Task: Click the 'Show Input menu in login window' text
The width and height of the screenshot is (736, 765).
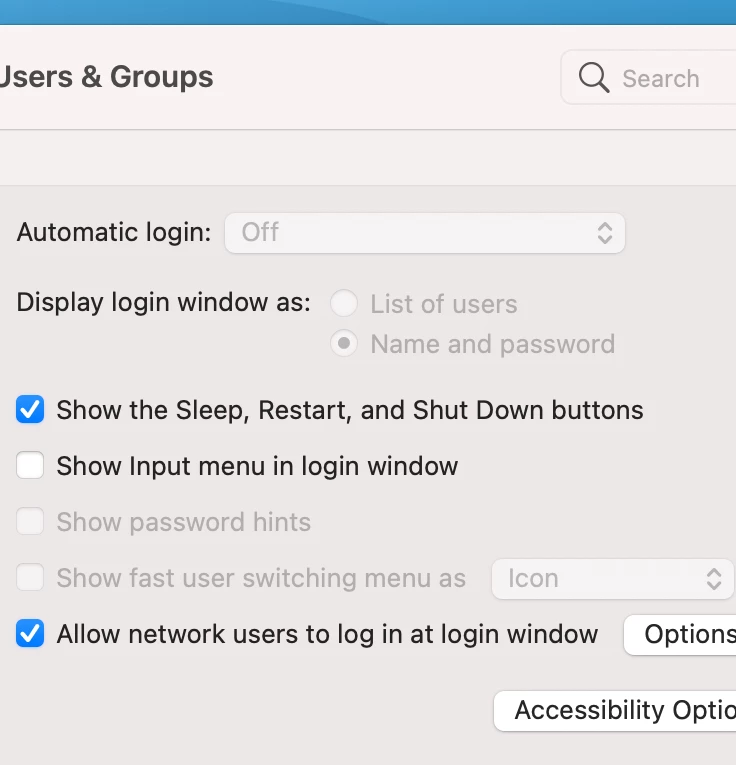Action: coord(257,466)
